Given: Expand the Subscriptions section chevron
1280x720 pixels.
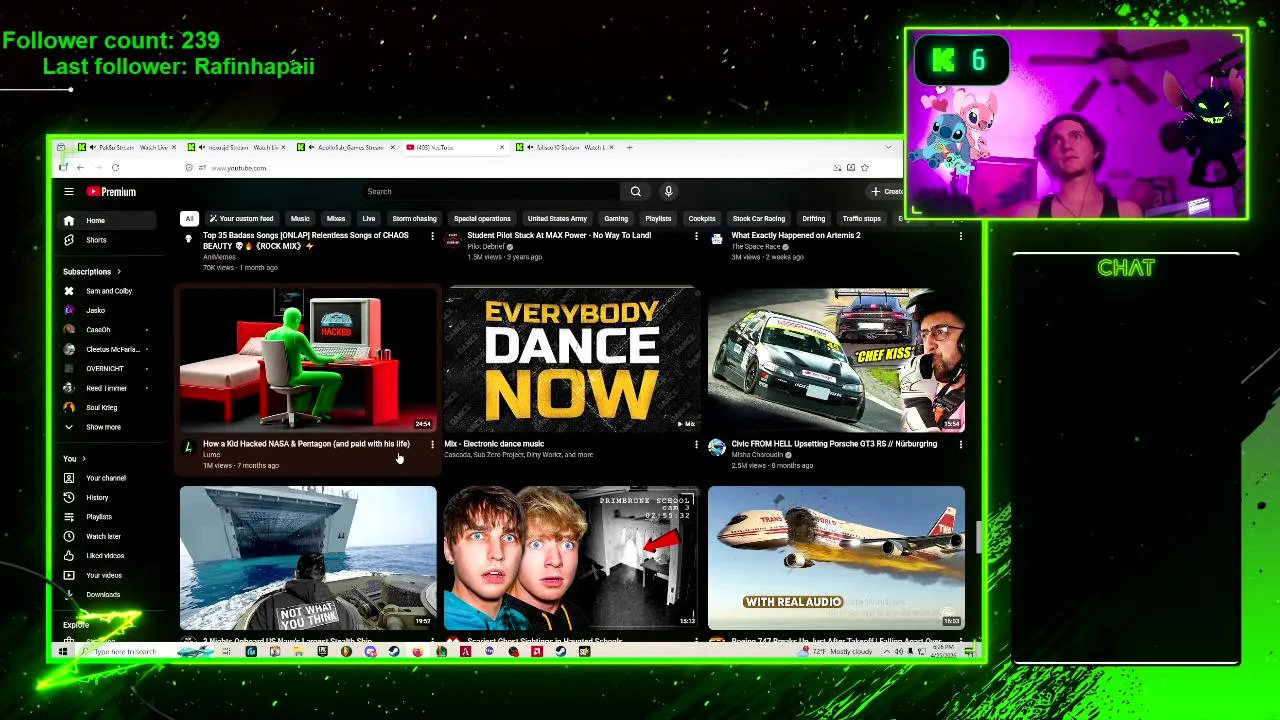Looking at the screenshot, I should click(x=118, y=272).
